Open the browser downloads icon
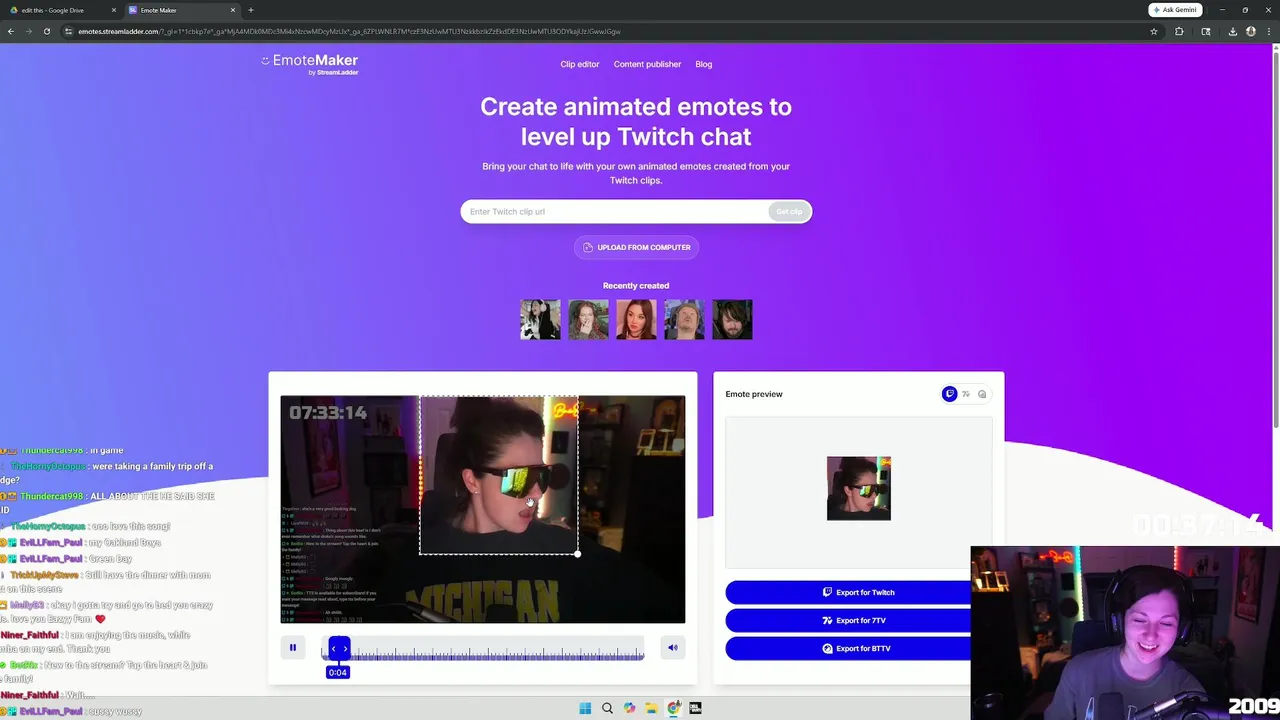Image resolution: width=1280 pixels, height=720 pixels. (1232, 31)
